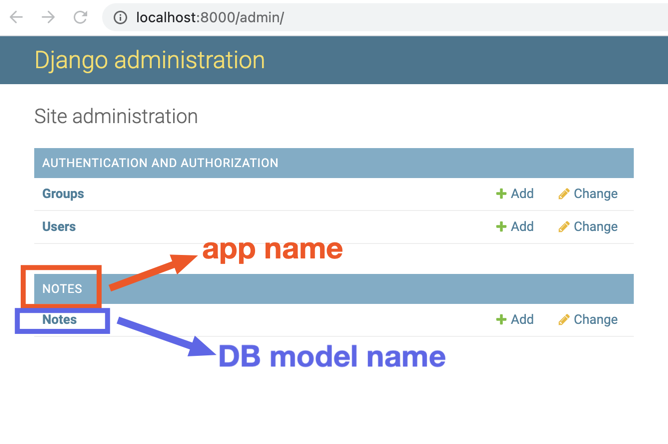The height and width of the screenshot is (444, 668).
Task: Open the Users model link
Action: (x=59, y=227)
